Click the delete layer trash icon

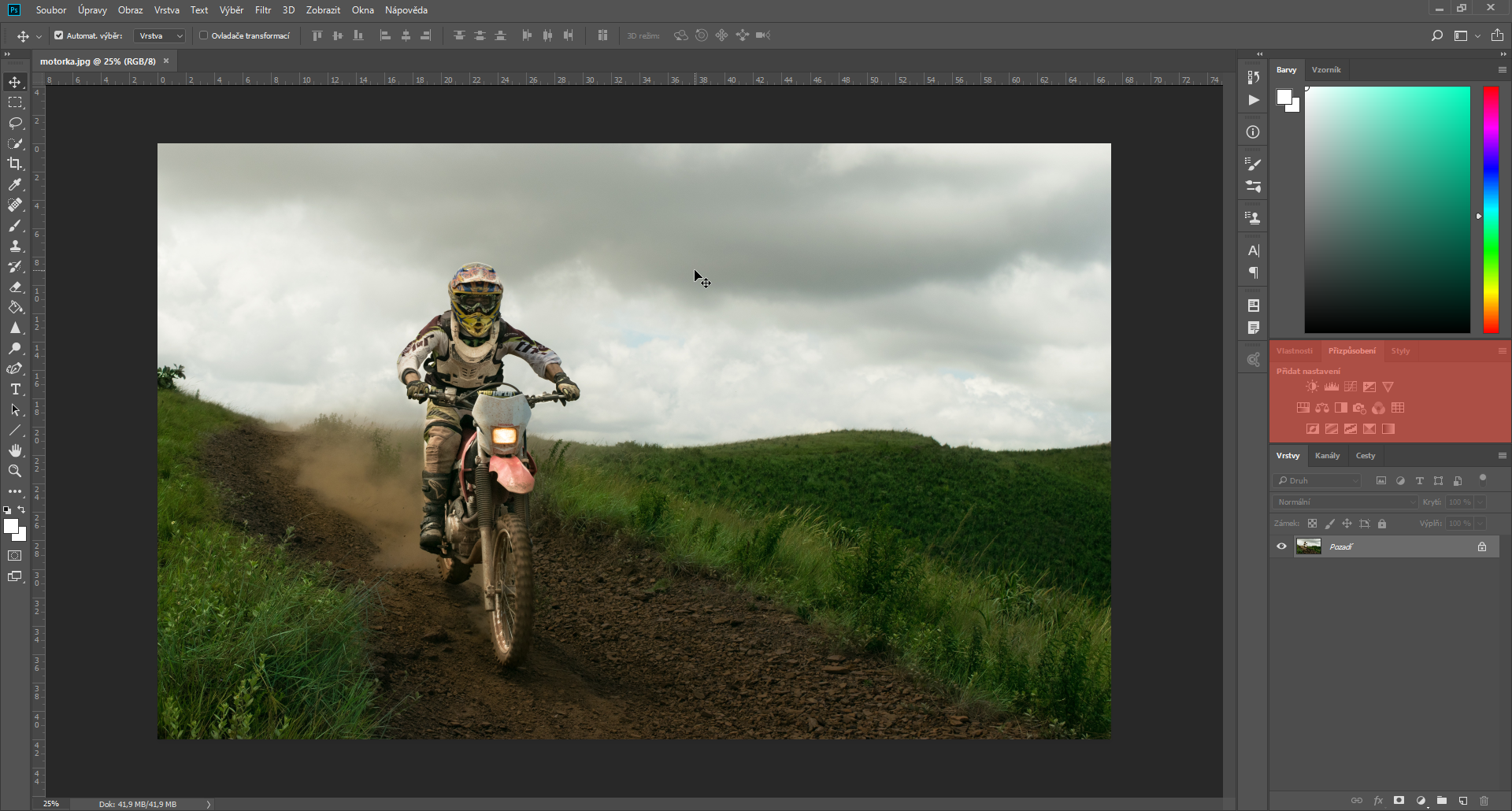[x=1484, y=801]
